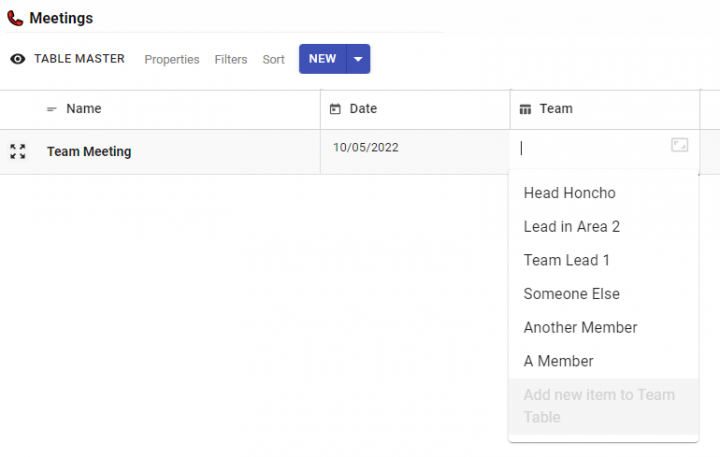720x457 pixels.
Task: Click the text icon in Name column header
Action: (x=52, y=109)
